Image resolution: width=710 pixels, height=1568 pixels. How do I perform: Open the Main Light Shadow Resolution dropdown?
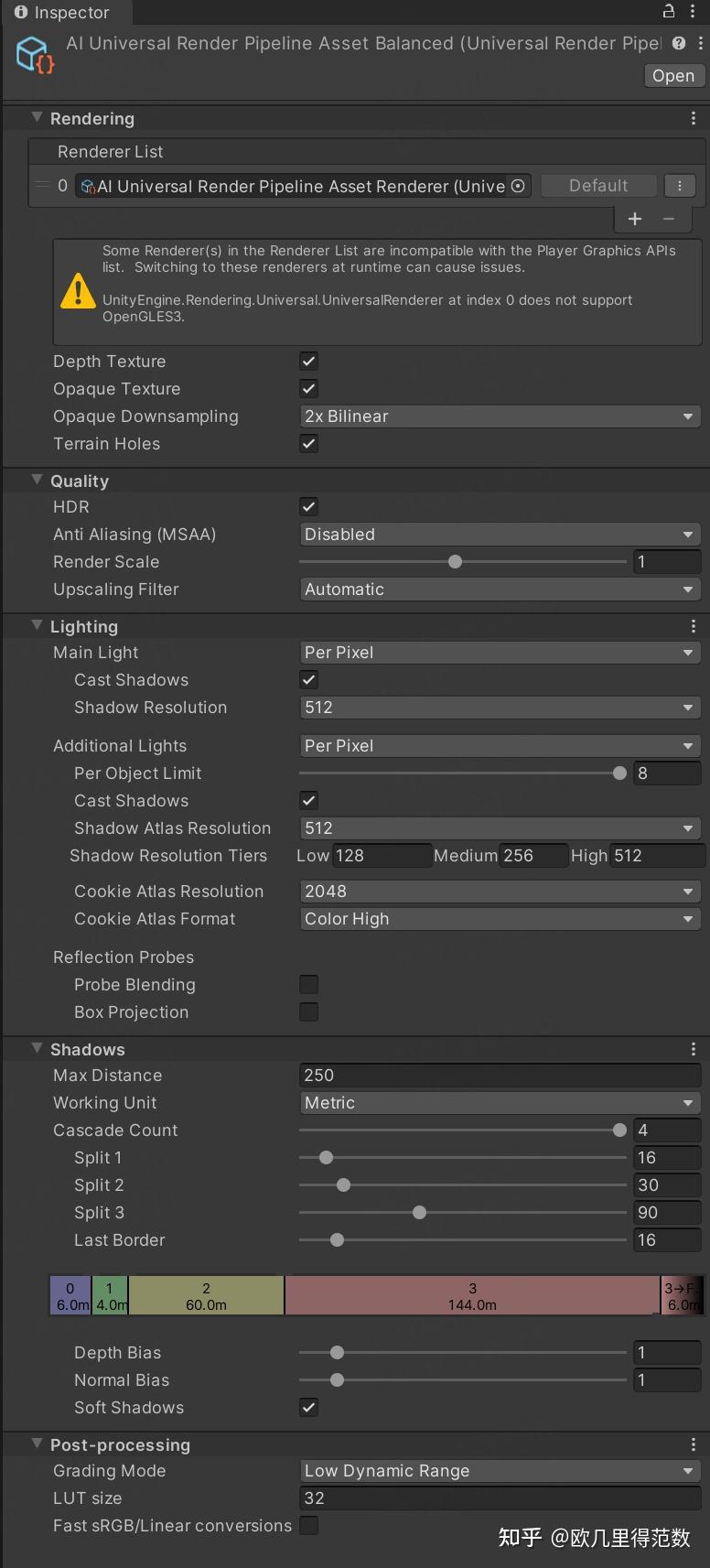point(500,708)
